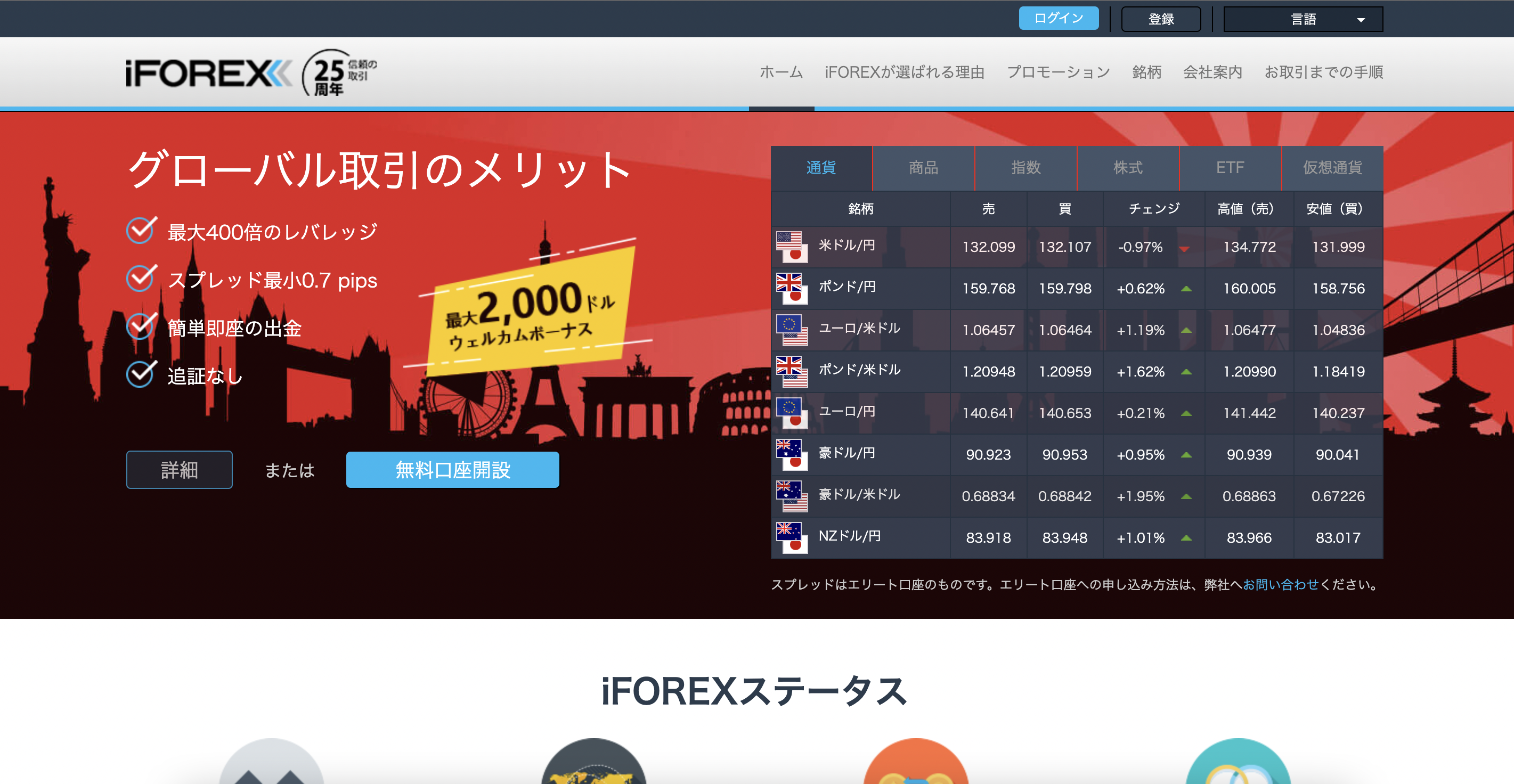Click the 米ドル/円 flag pair icon

792,247
